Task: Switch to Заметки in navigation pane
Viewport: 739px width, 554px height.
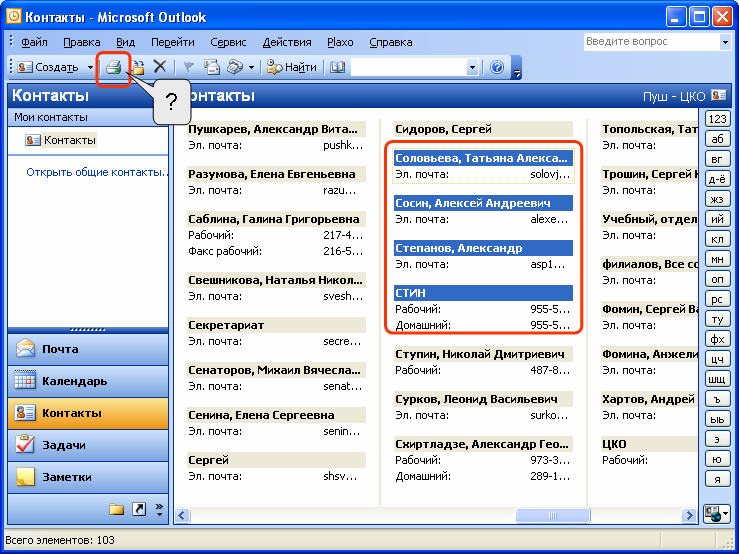Action: pos(88,477)
